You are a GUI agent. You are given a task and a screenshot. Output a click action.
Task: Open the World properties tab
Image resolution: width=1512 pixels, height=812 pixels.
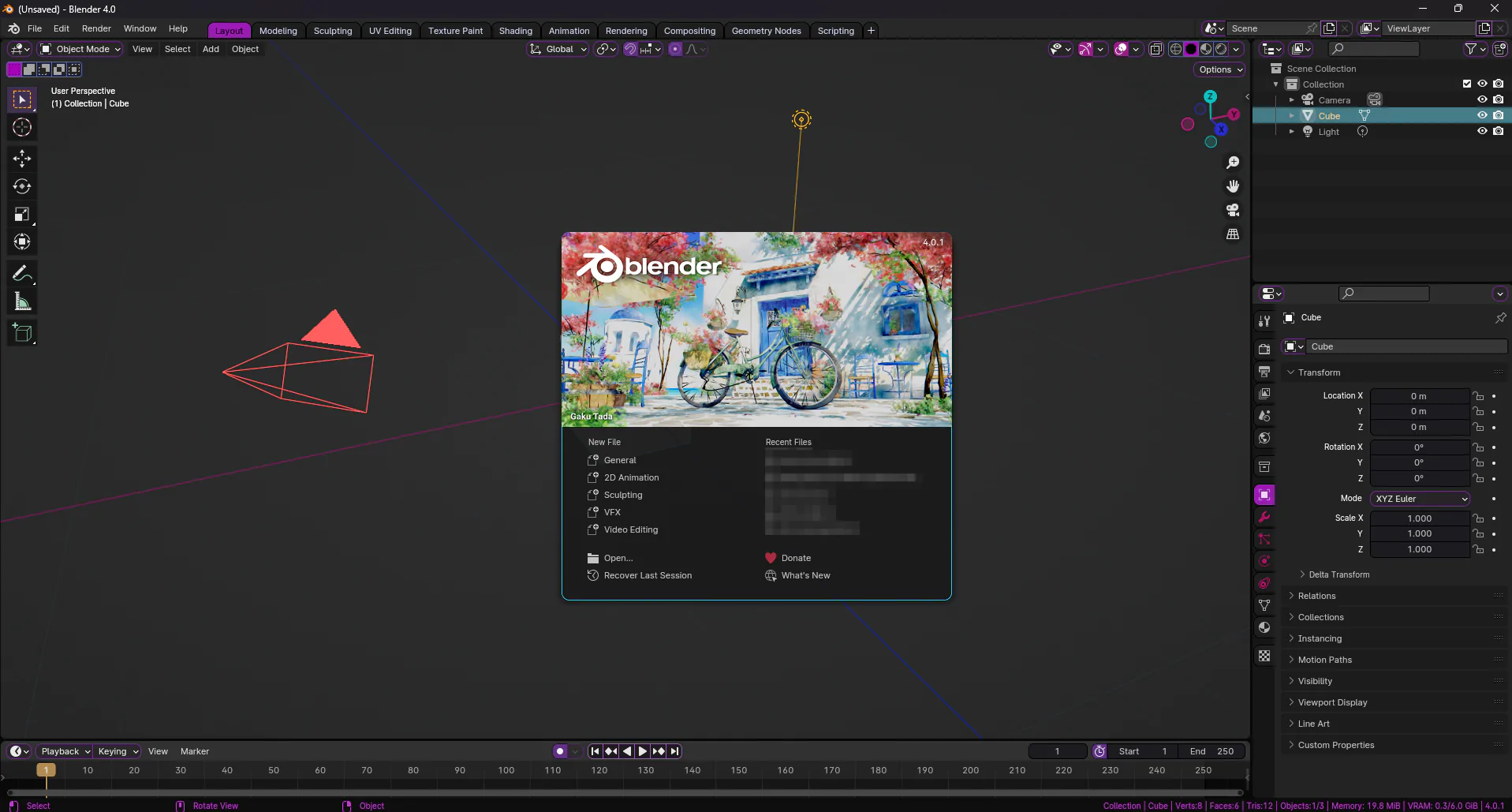(1264, 438)
